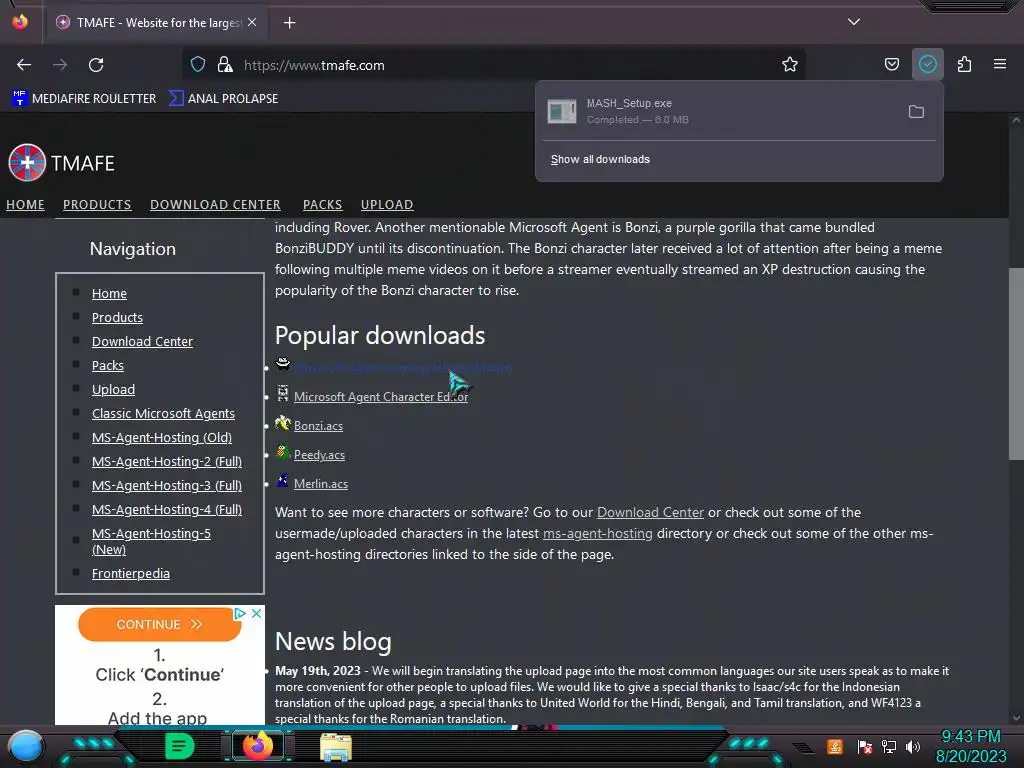Click the scrollbar down arrow
The width and height of the screenshot is (1024, 768).
click(1016, 718)
